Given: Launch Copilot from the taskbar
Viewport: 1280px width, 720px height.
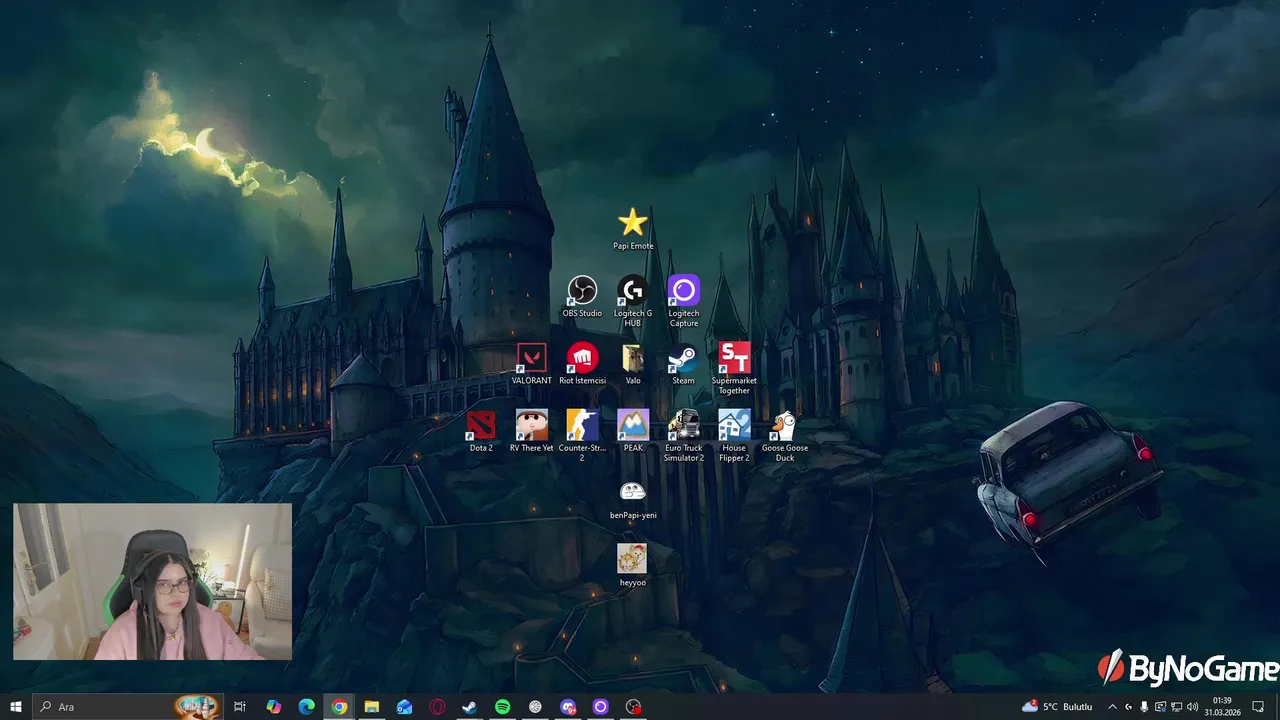Looking at the screenshot, I should pos(274,707).
